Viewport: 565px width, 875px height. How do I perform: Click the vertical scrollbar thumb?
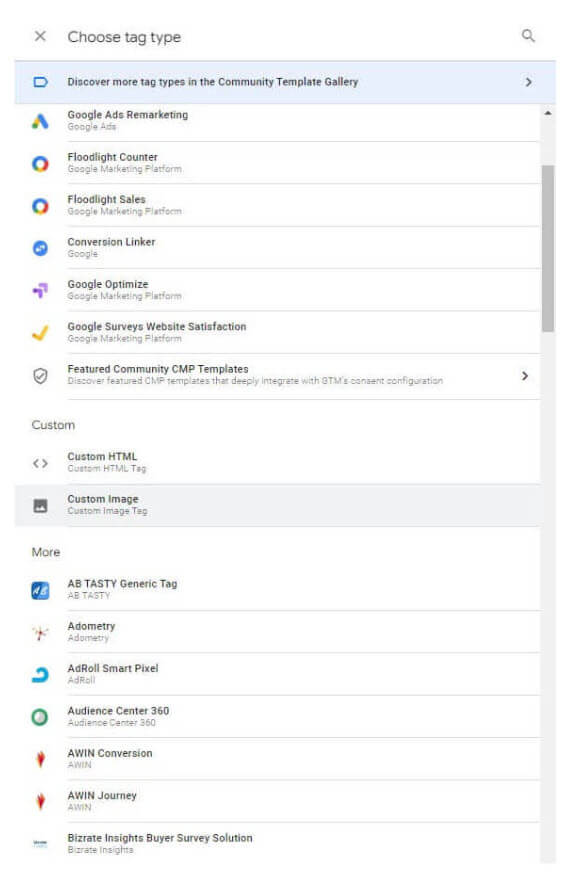pos(548,248)
